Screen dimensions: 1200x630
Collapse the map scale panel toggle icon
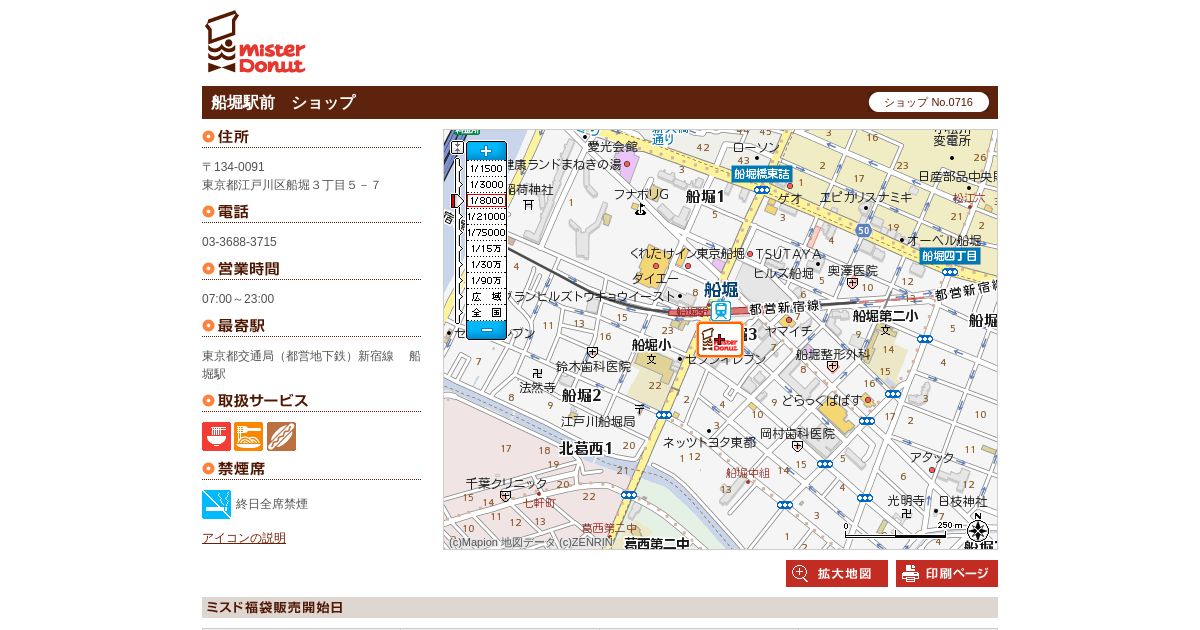457,148
